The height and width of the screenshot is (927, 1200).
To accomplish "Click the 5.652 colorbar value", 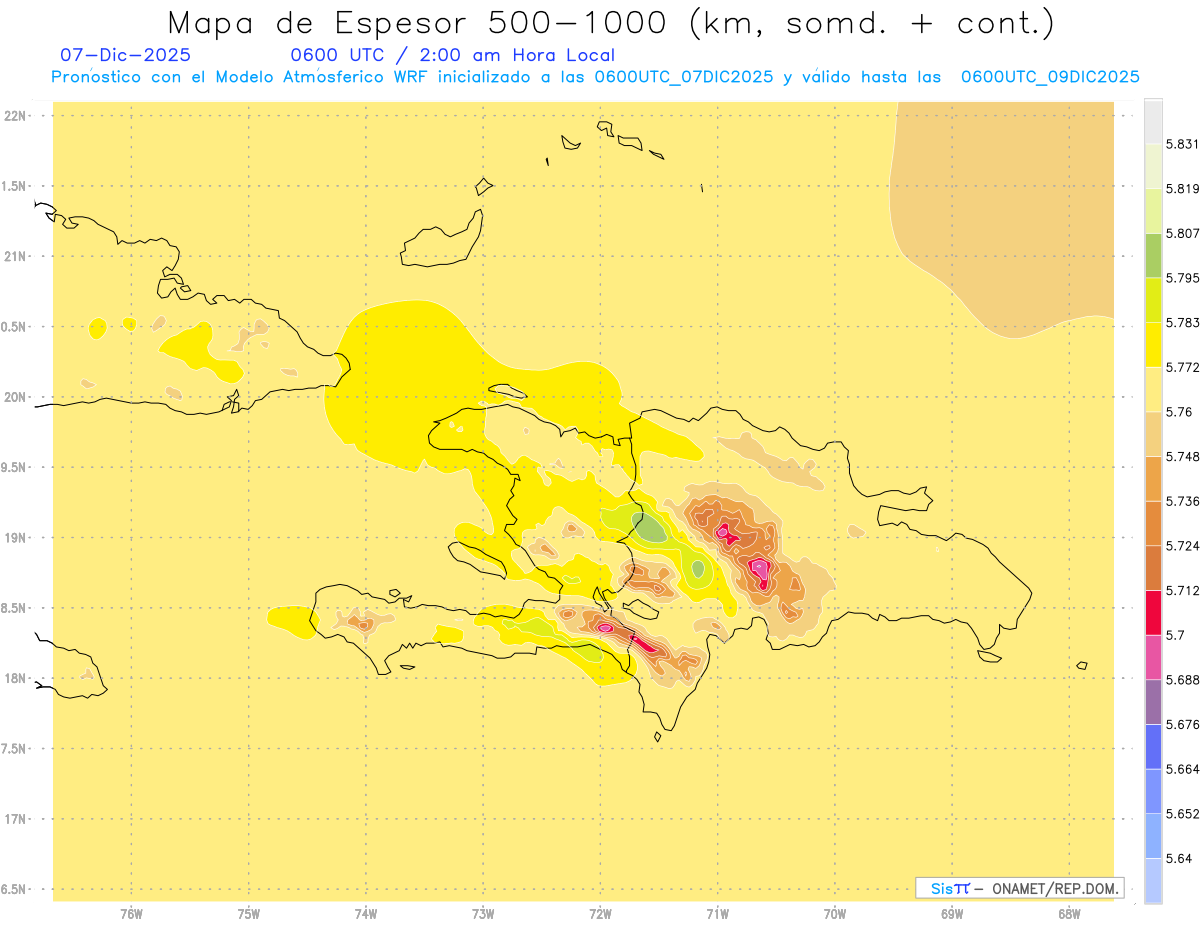I will click(x=1183, y=814).
